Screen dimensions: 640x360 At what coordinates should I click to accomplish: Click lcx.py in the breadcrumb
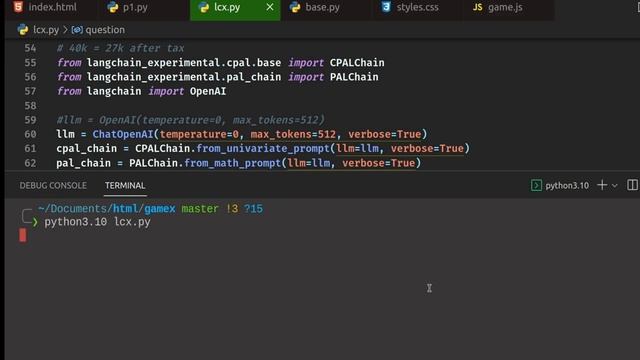pos(46,30)
